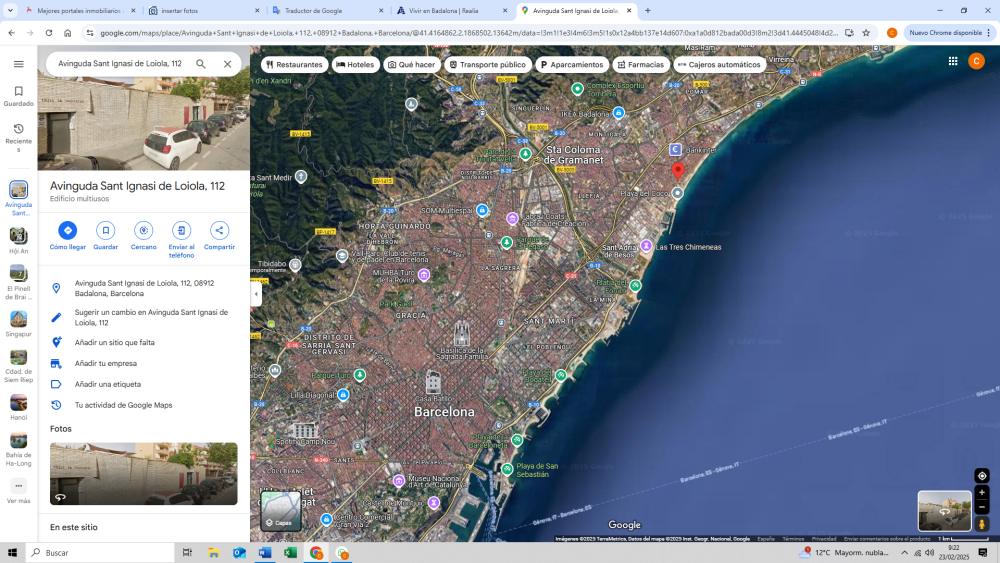Open a new browser tab
Image resolution: width=1000 pixels, height=563 pixels.
click(x=648, y=11)
